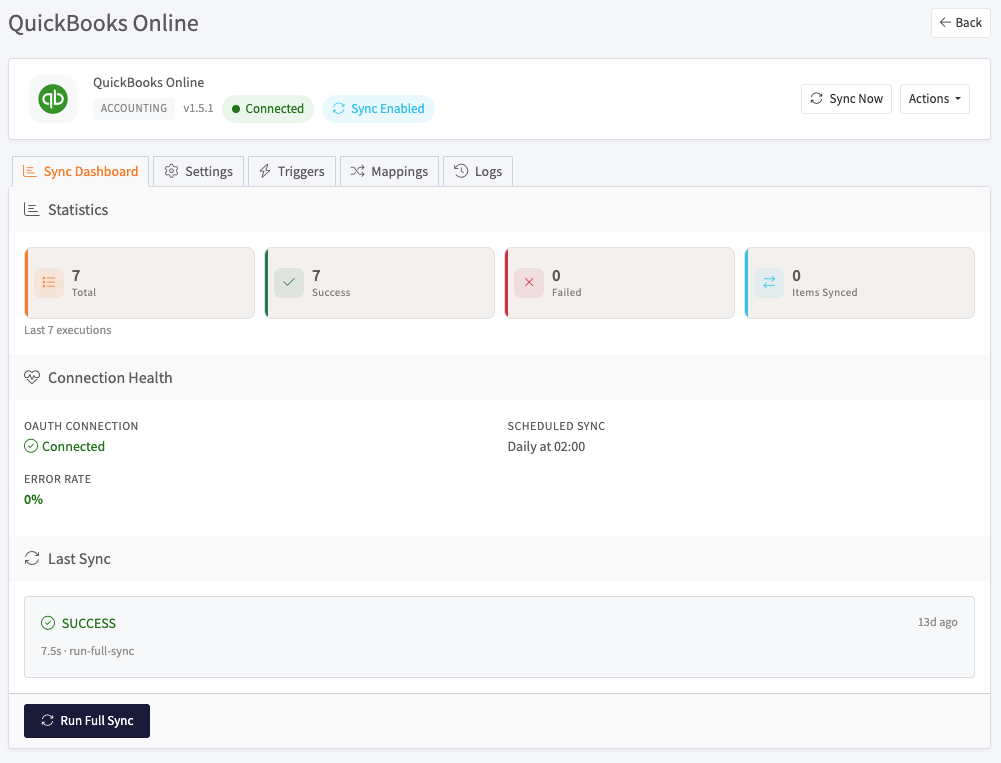Open the Actions dropdown menu
1001x763 pixels.
(935, 99)
